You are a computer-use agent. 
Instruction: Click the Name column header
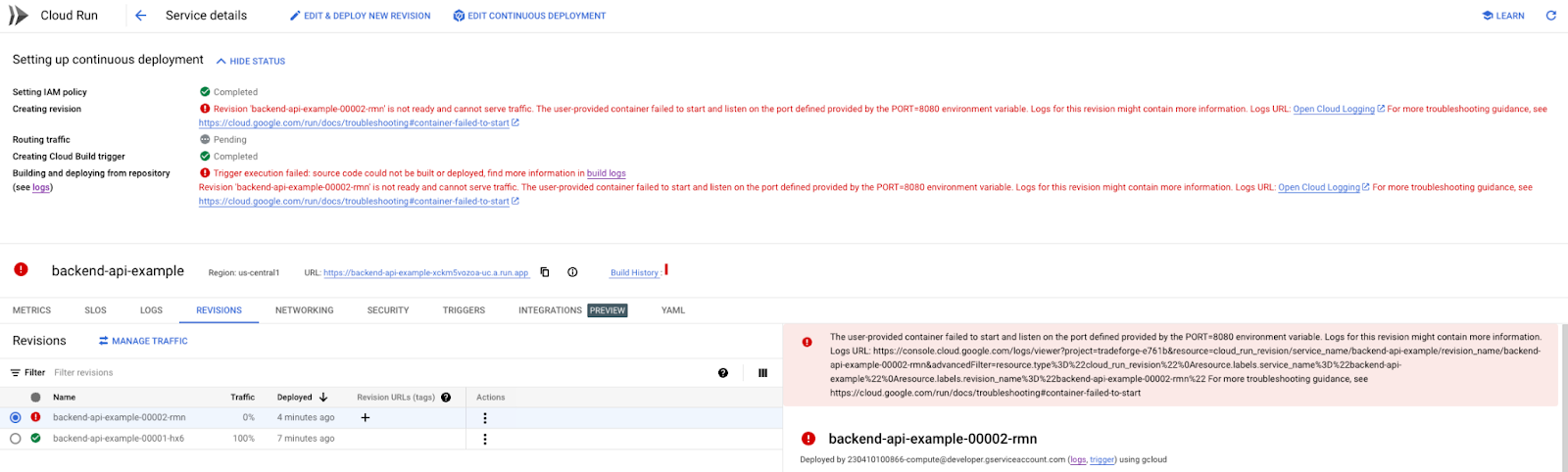(64, 398)
